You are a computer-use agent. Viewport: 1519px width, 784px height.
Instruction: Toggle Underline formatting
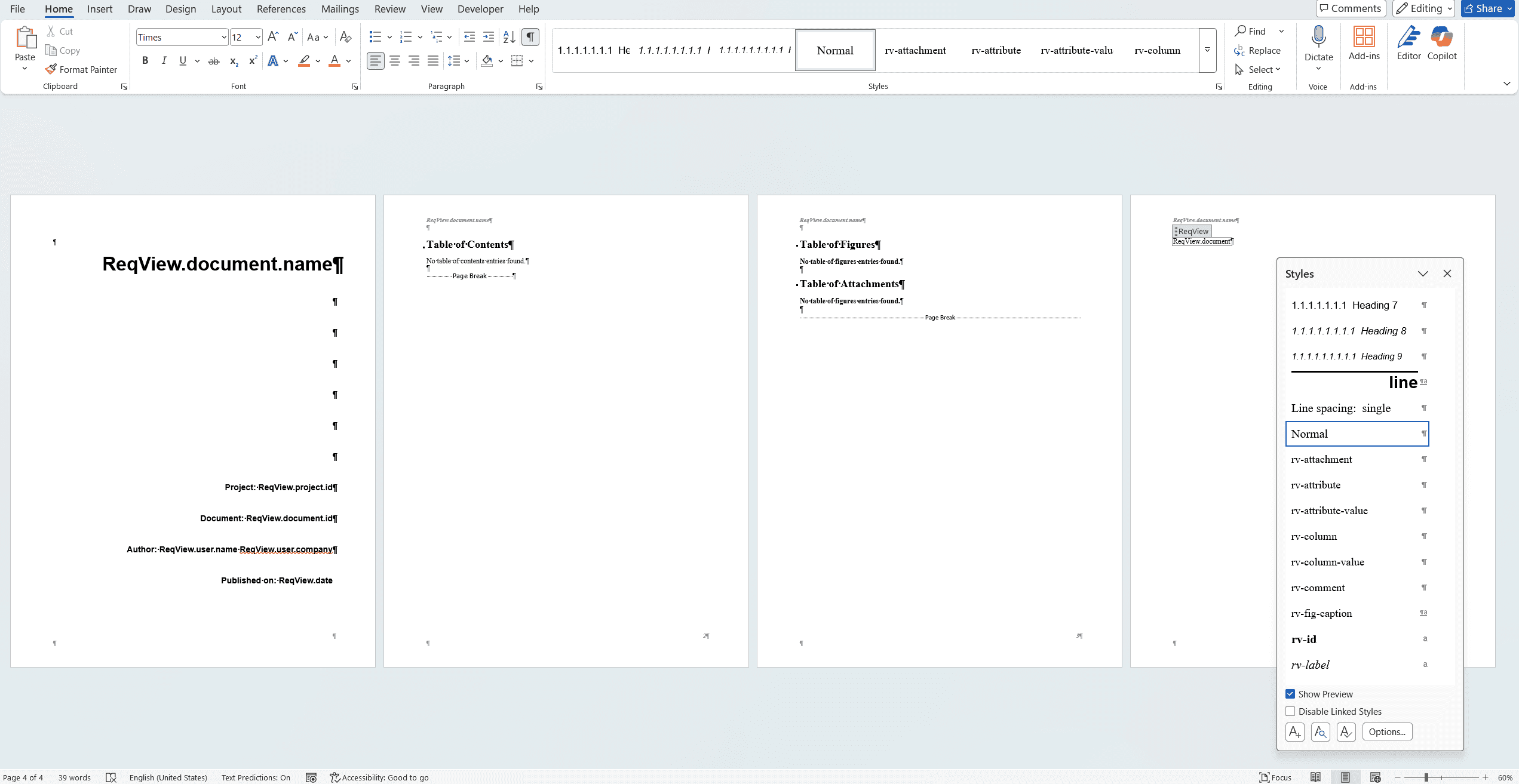[183, 61]
